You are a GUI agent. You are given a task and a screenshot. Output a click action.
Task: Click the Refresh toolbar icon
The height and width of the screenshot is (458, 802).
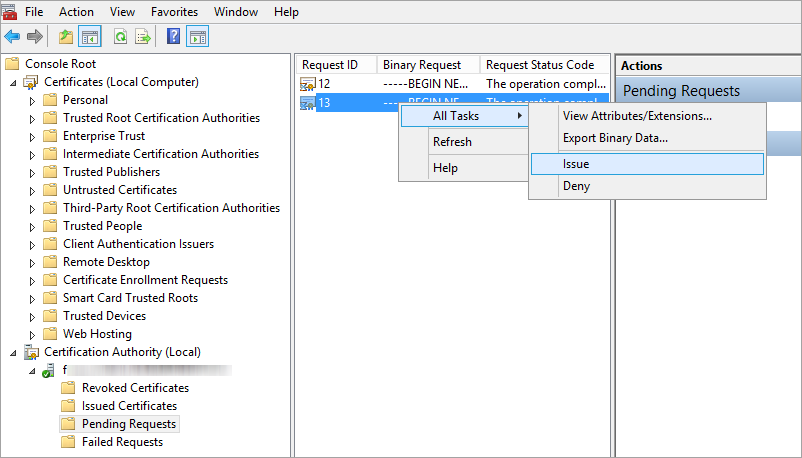120,37
